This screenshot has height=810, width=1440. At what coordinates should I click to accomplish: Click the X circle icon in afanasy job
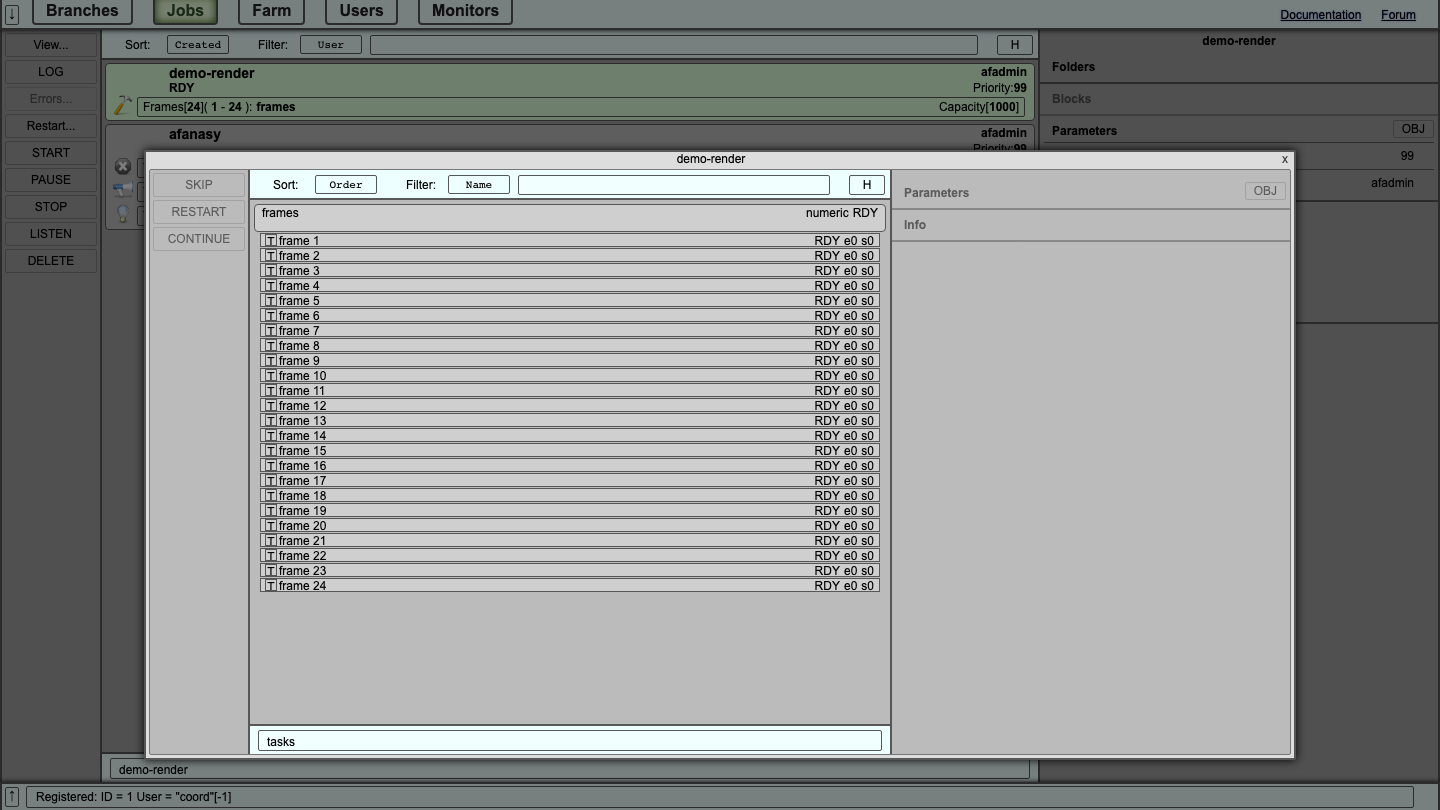tap(123, 167)
